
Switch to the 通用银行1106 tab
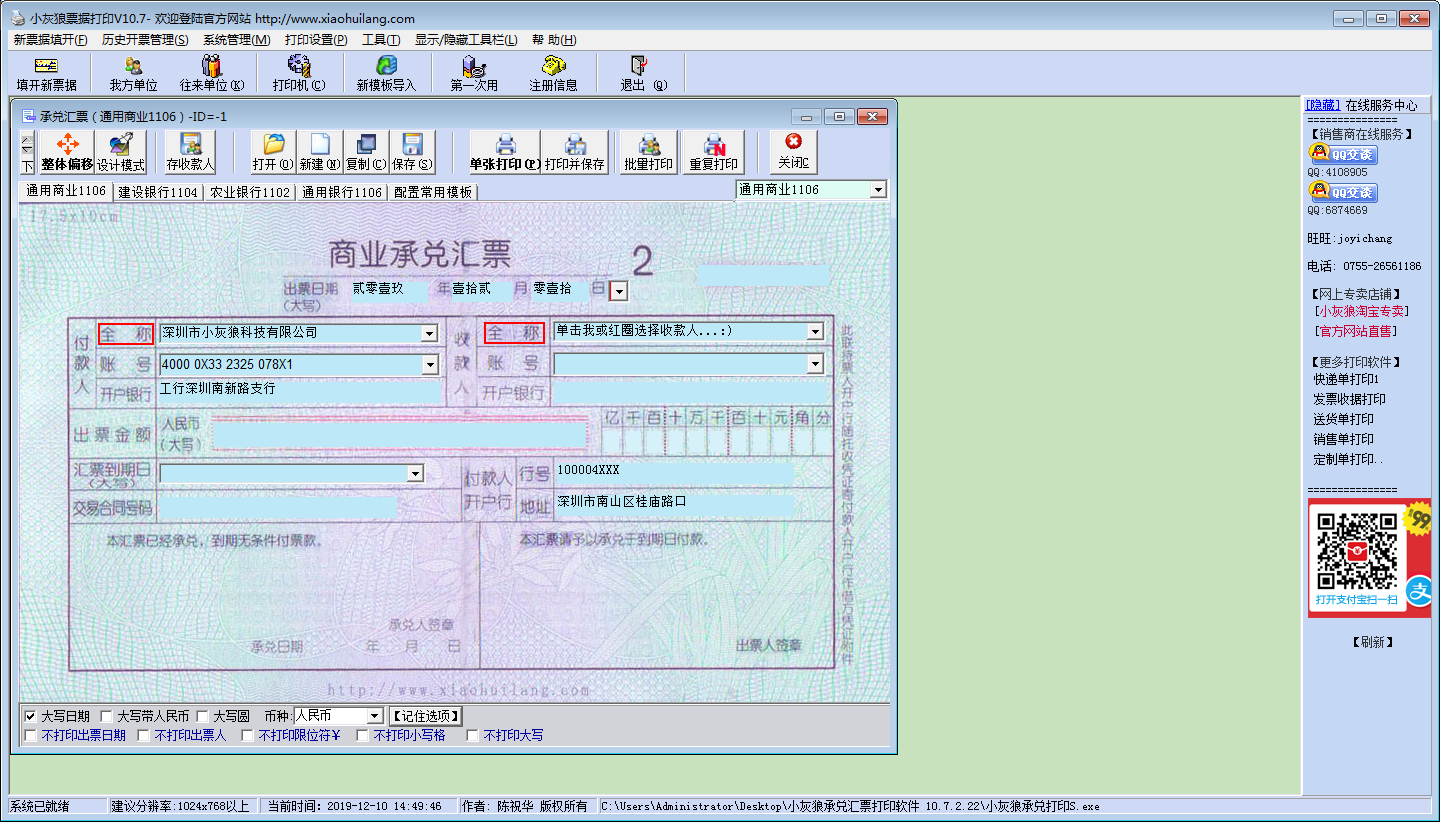point(342,192)
